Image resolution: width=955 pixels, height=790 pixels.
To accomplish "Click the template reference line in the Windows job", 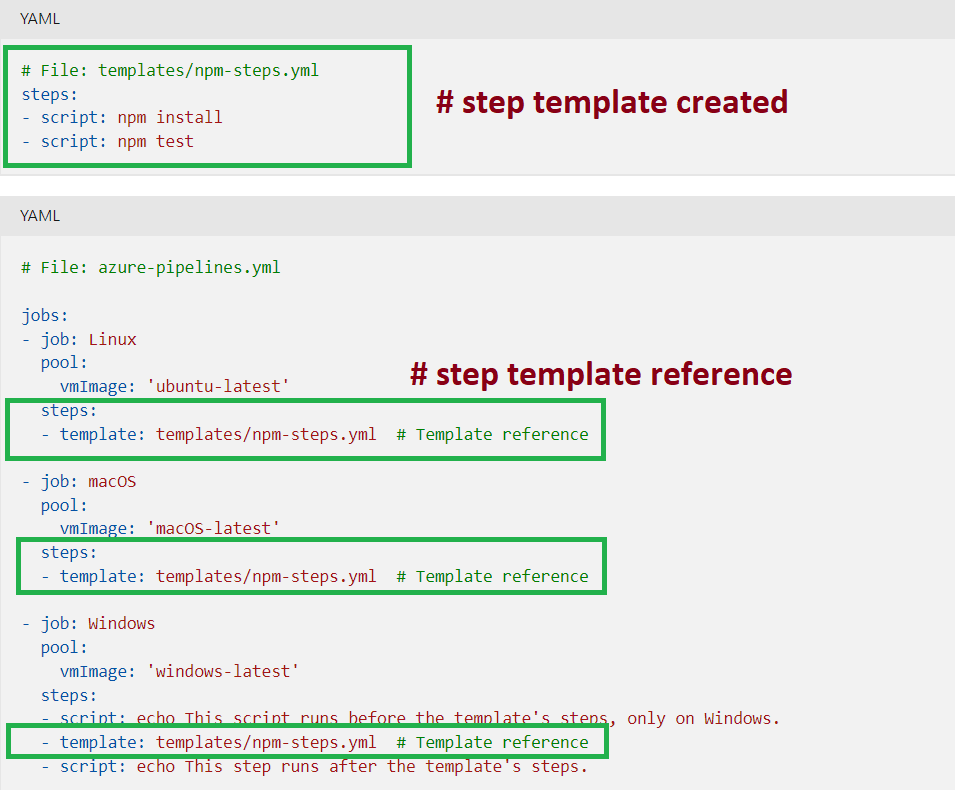I will (315, 742).
